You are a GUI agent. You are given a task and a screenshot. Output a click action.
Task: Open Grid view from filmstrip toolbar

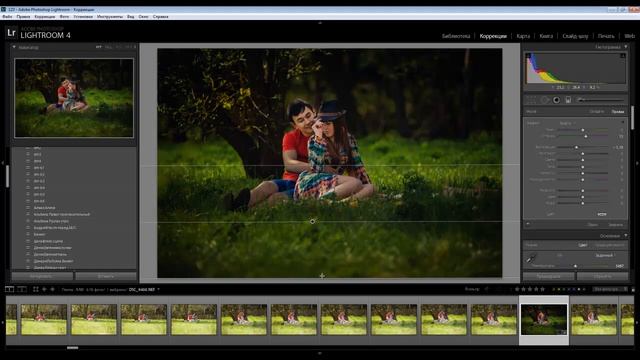pos(36,289)
